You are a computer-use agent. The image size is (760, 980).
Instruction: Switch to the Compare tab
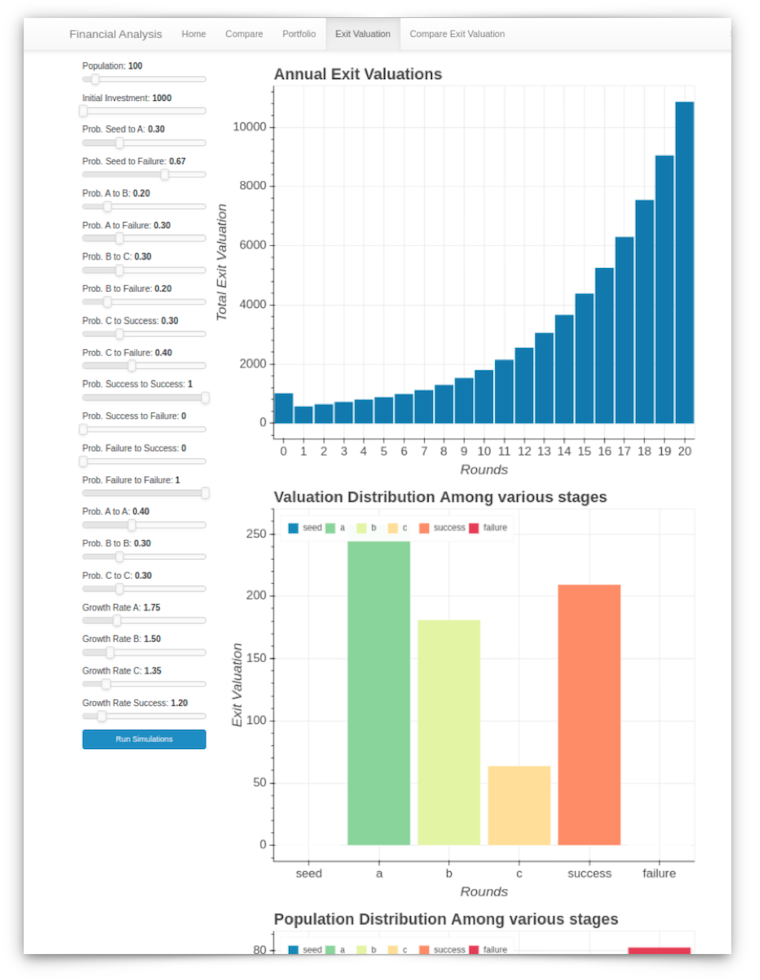coord(244,34)
